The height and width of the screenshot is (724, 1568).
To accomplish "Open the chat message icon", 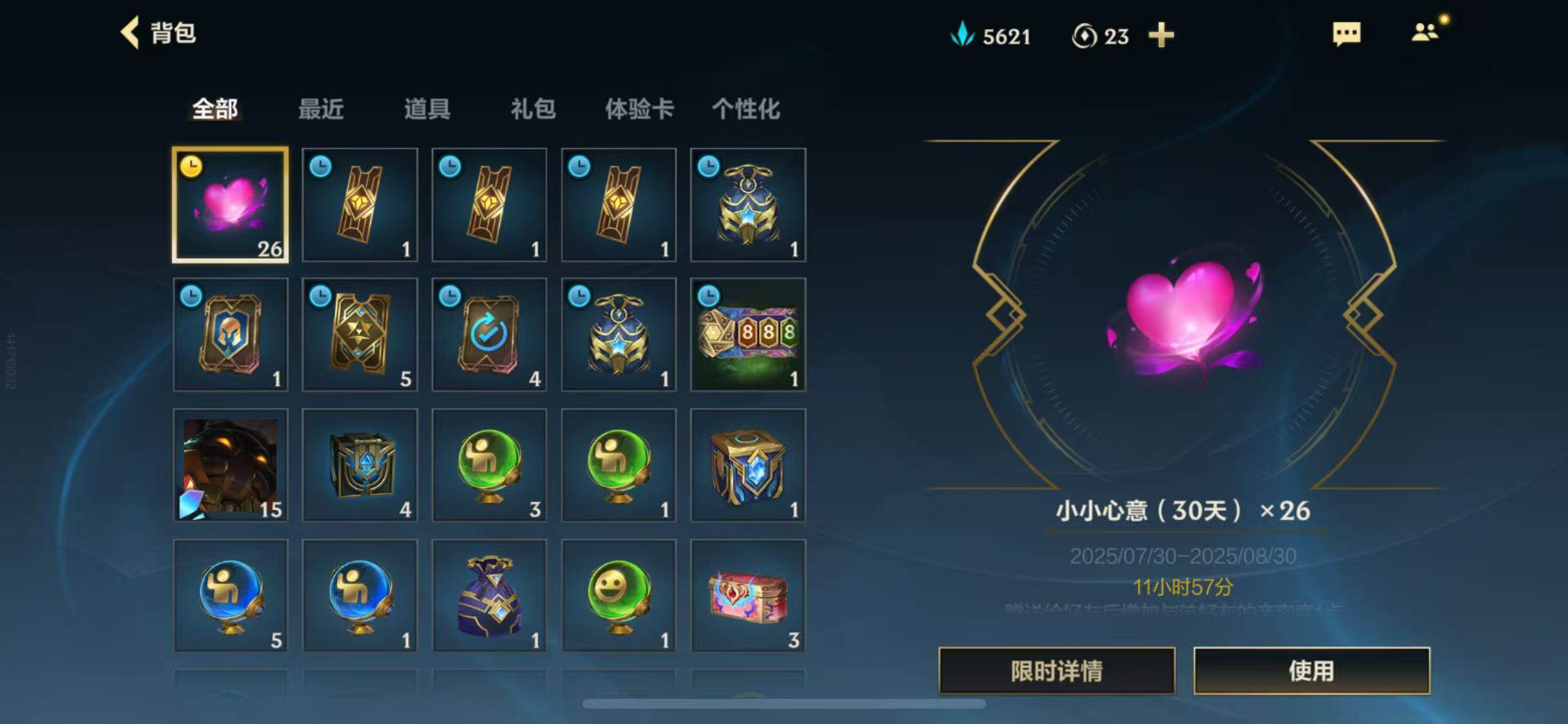I will coord(1347,33).
